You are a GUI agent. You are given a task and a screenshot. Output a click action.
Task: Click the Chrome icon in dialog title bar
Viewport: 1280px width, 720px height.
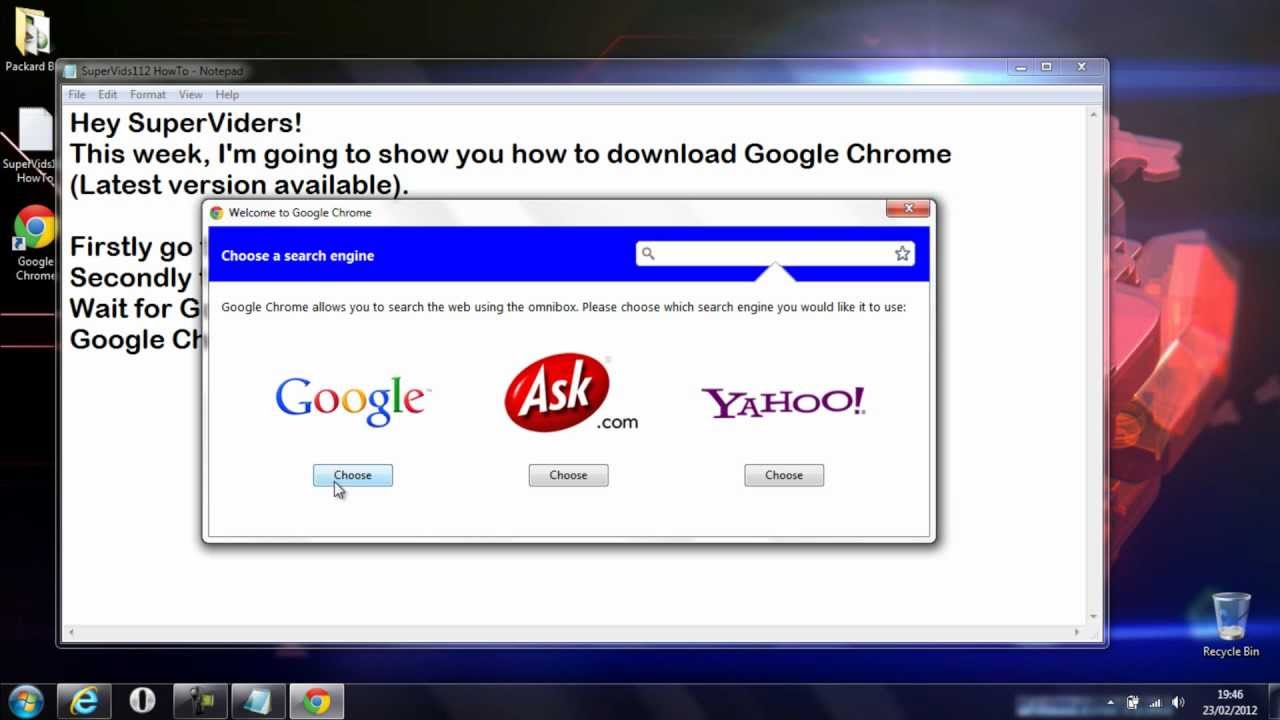point(216,212)
